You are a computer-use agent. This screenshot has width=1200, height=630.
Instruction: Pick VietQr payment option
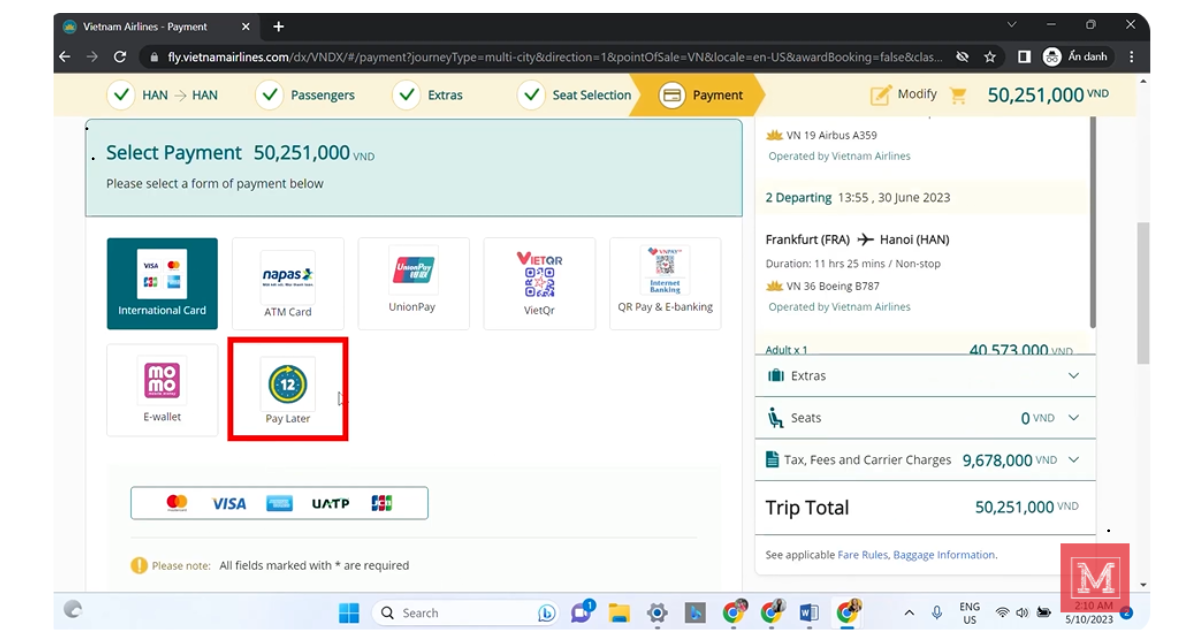[x=539, y=284]
